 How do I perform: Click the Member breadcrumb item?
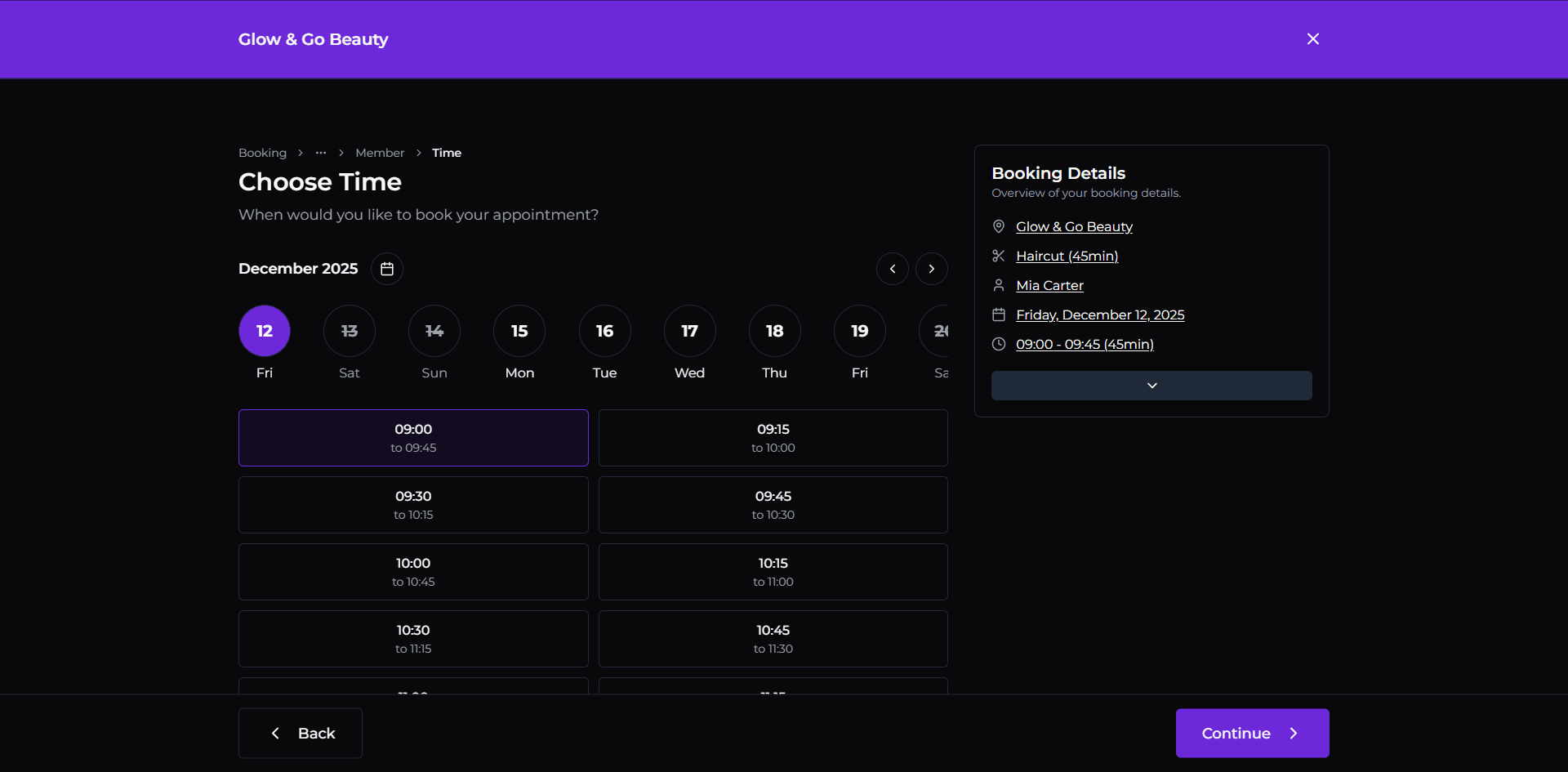tap(380, 153)
